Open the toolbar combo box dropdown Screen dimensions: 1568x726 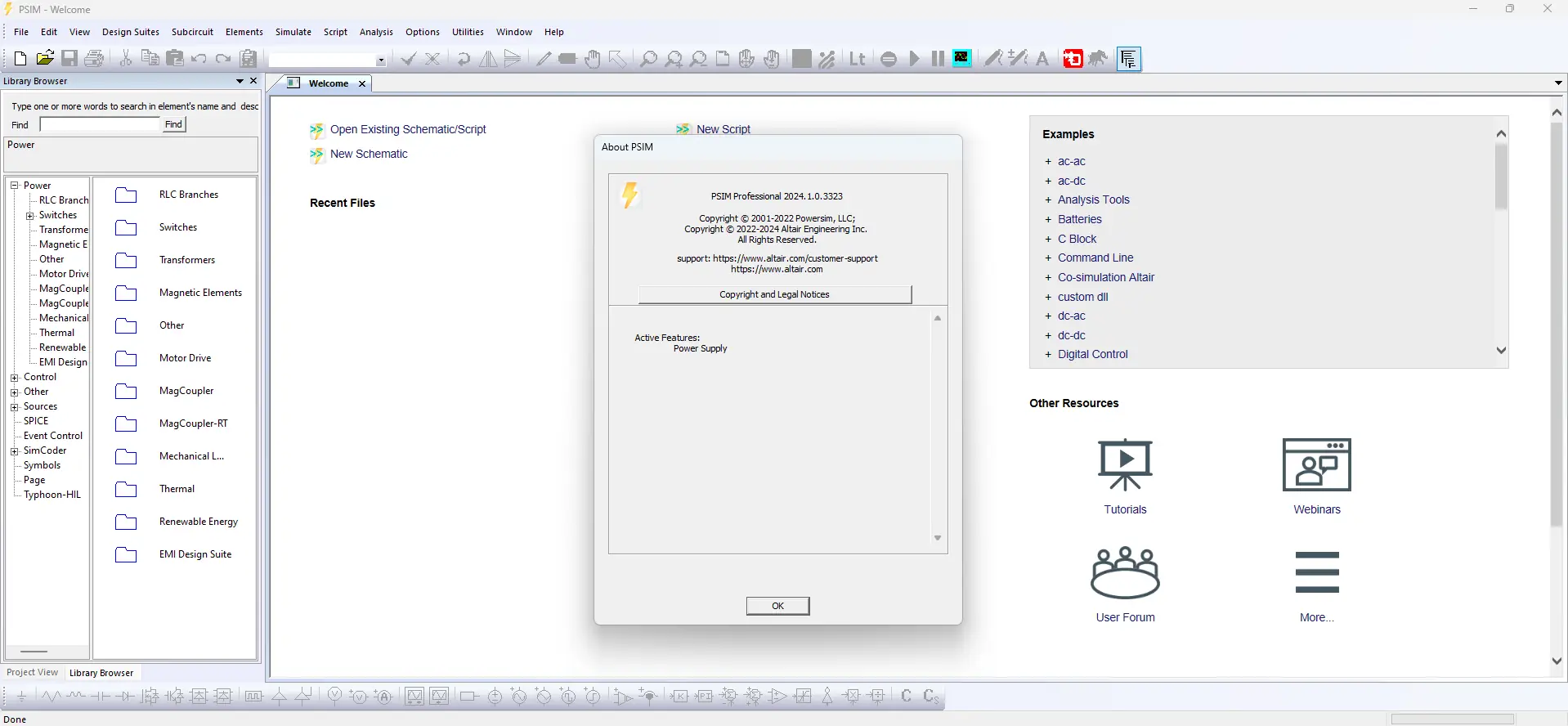tap(380, 60)
